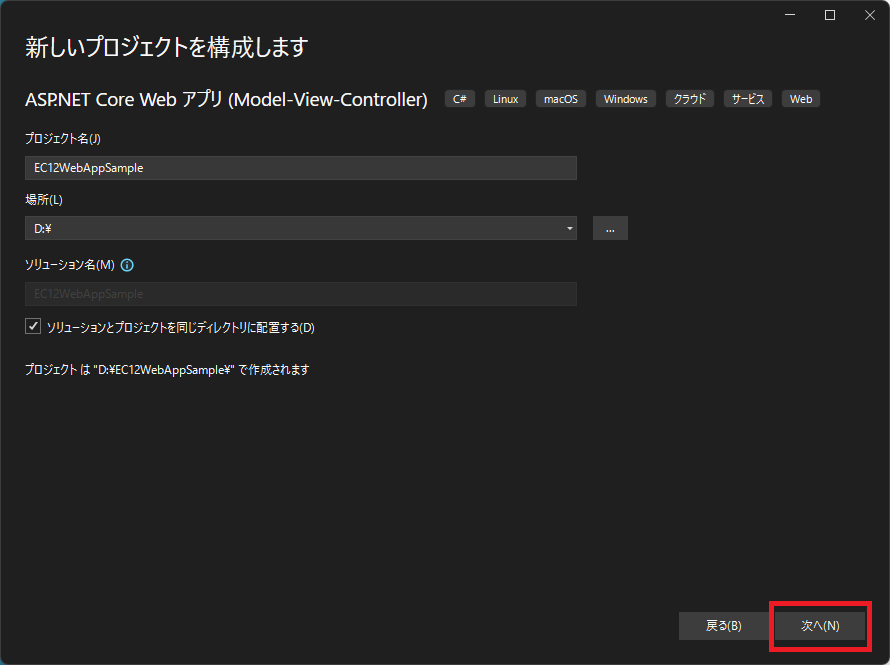Click the browse location ellipsis button
The width and height of the screenshot is (890, 665).
point(610,228)
